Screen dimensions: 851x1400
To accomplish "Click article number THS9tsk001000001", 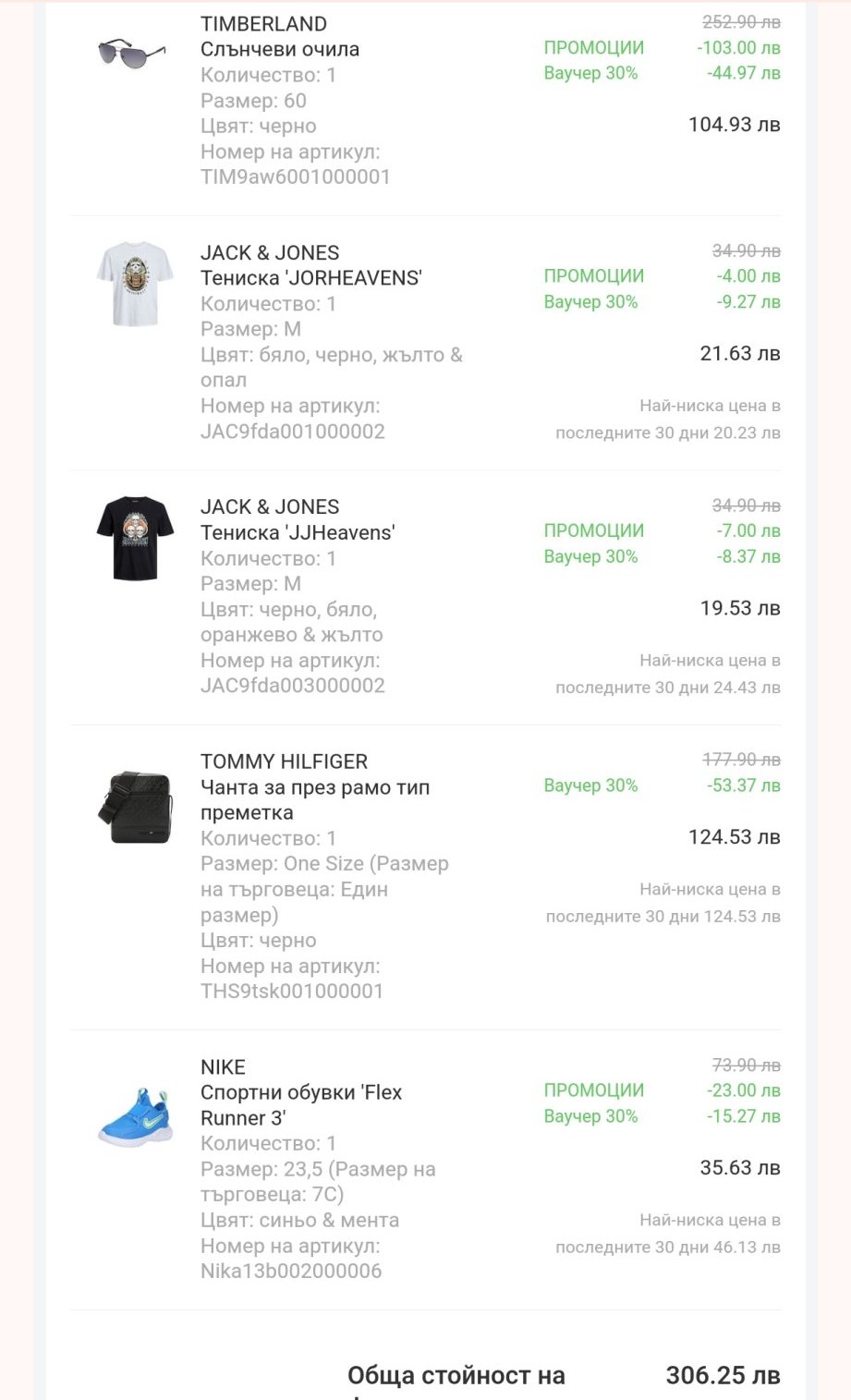I will 291,991.
